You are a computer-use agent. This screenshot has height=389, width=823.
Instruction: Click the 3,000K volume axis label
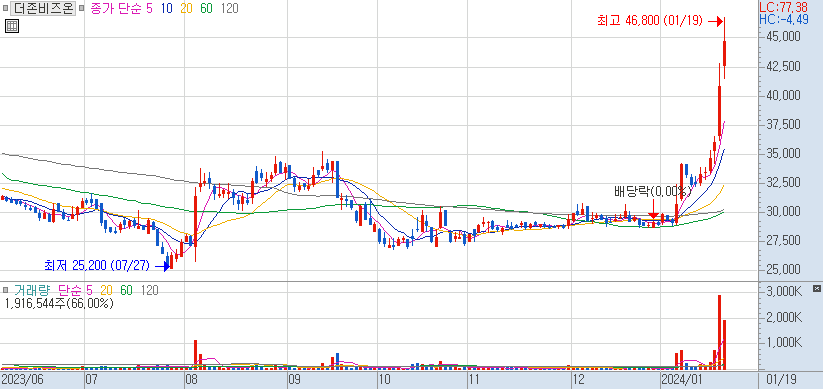pos(783,292)
